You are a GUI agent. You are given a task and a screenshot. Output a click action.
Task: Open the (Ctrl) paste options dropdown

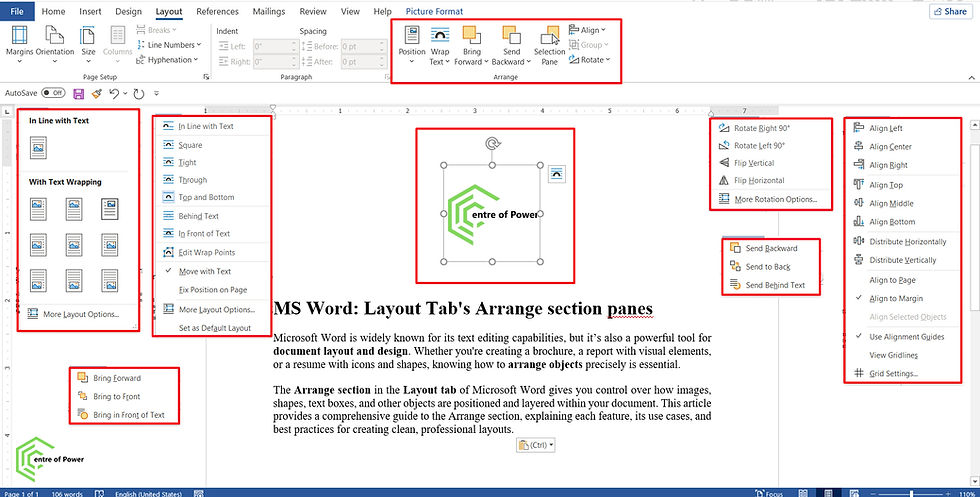tap(536, 445)
